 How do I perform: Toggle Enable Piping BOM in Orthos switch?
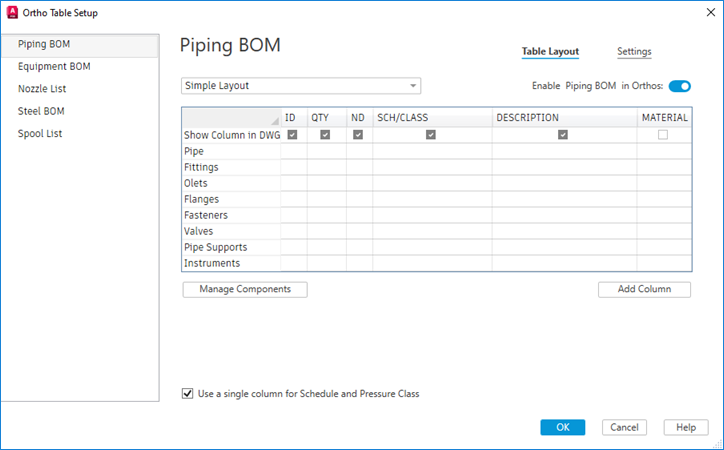click(x=679, y=86)
